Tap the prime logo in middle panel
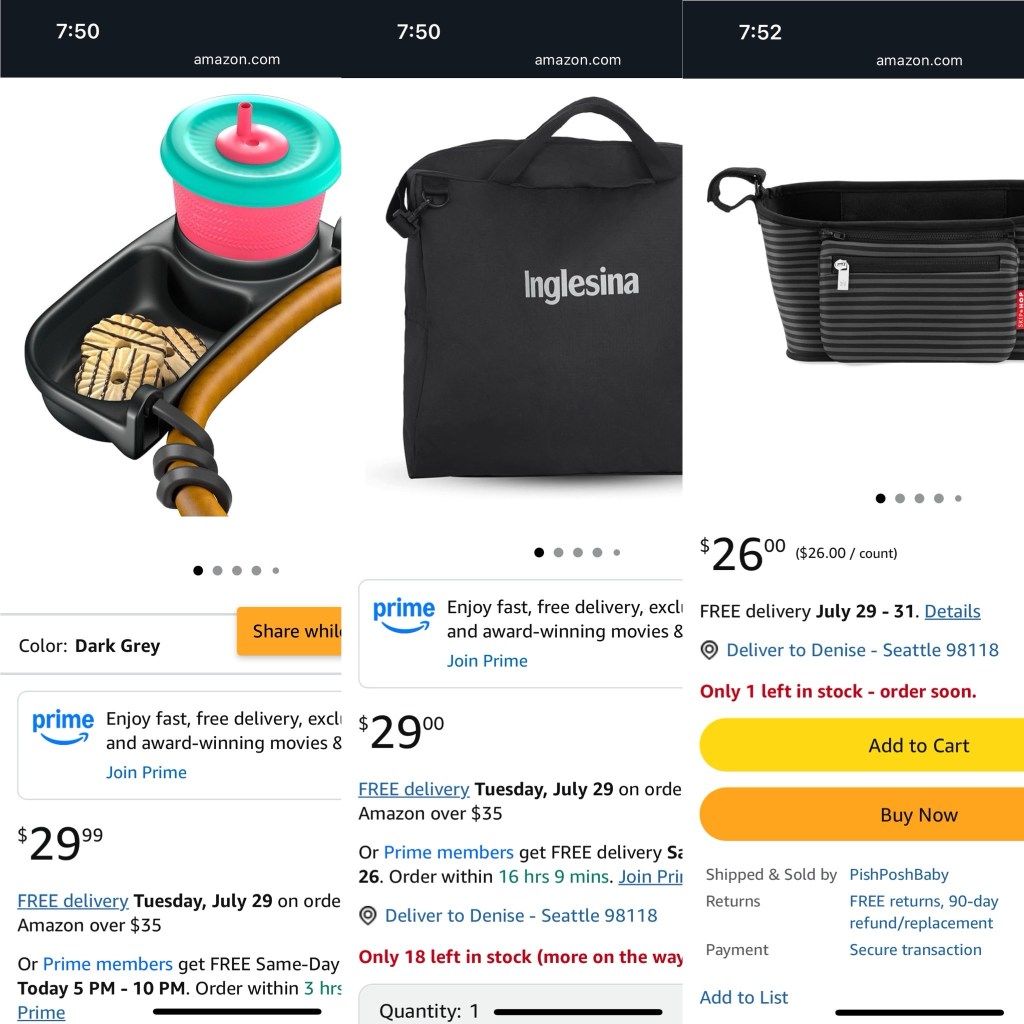 click(404, 616)
